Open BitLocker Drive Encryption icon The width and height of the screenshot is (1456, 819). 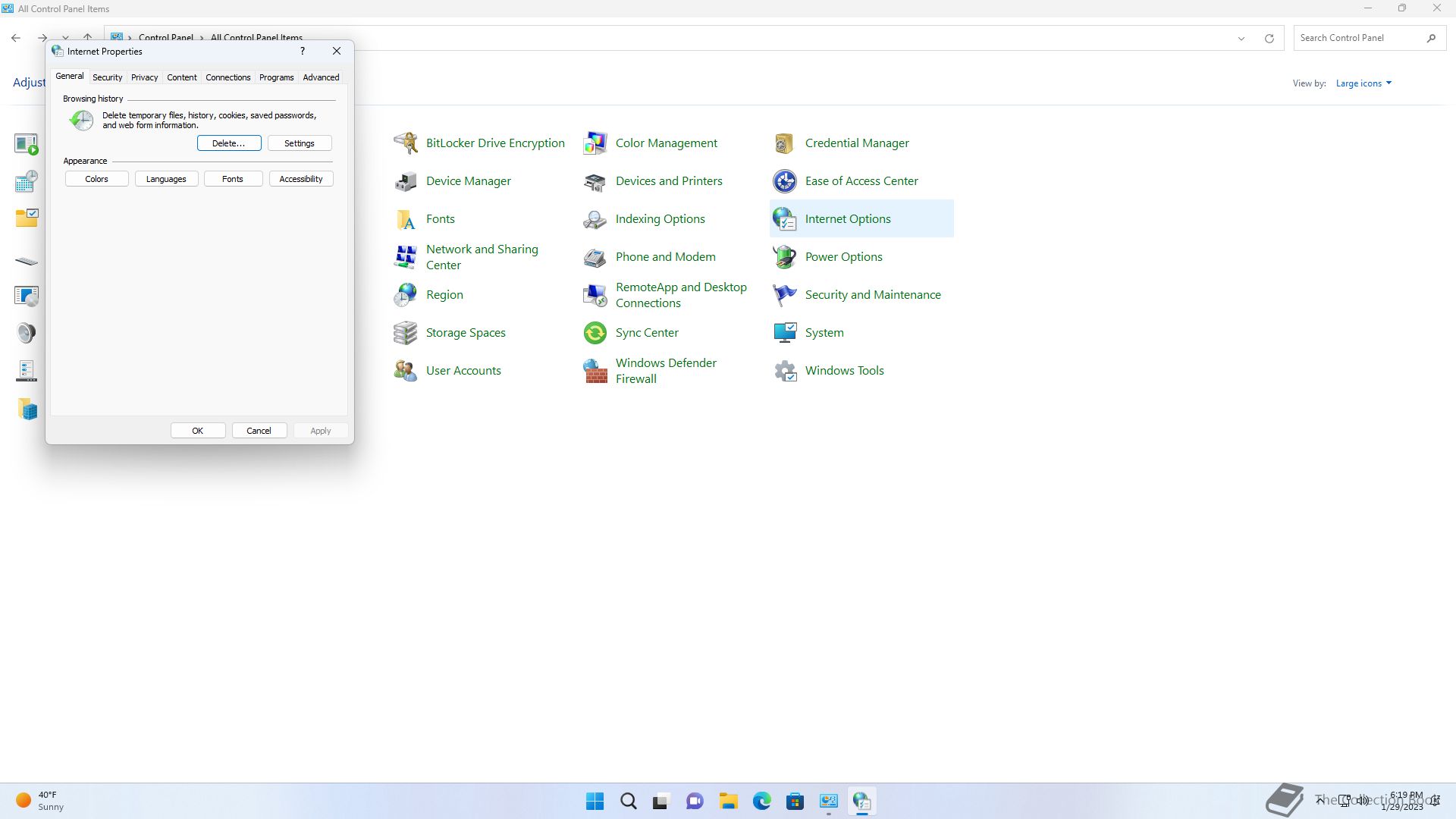pyautogui.click(x=406, y=143)
